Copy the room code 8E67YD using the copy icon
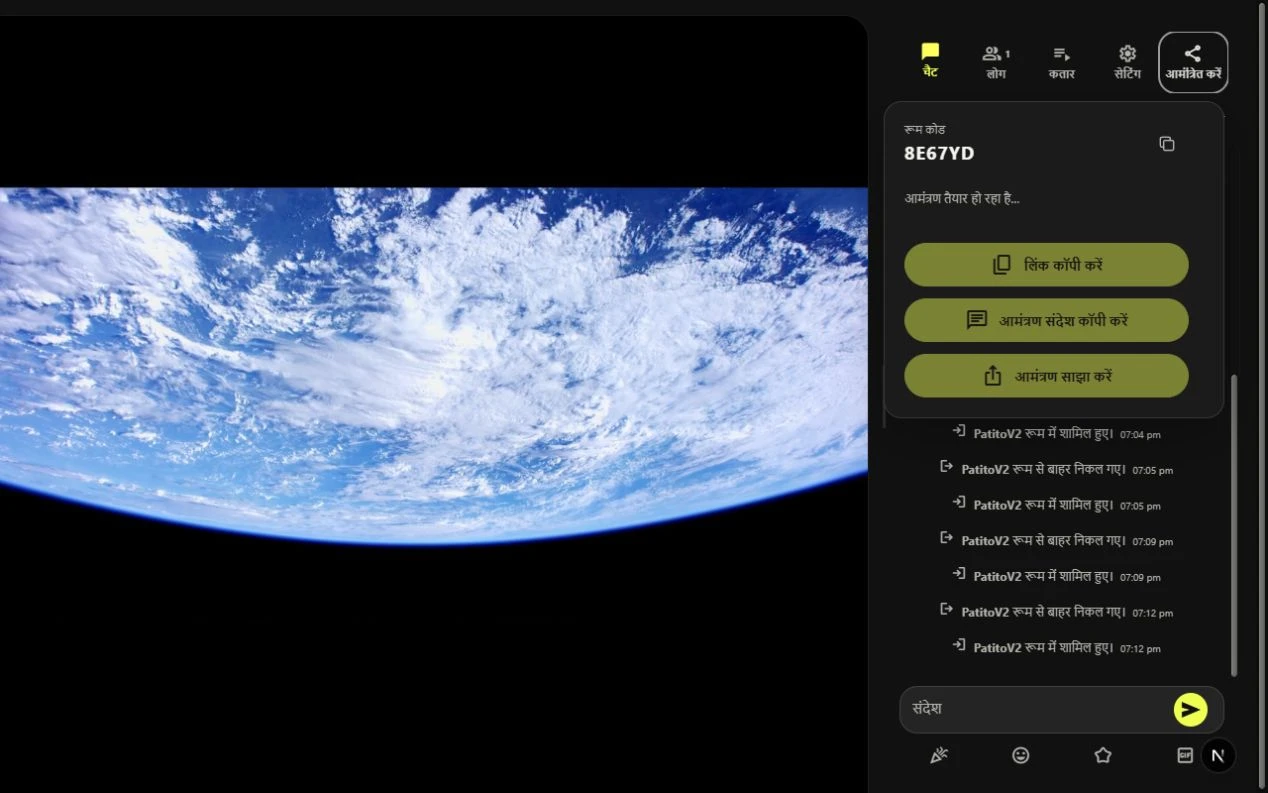The image size is (1268, 793). 1166,144
